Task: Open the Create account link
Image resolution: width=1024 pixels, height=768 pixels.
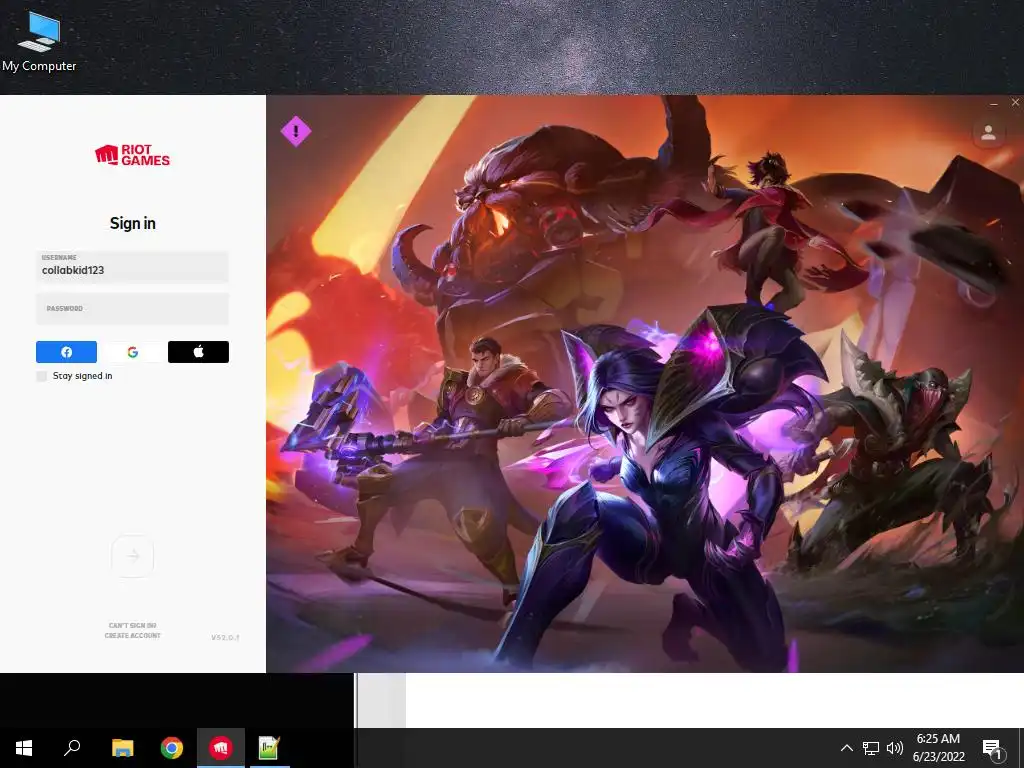Action: click(133, 635)
